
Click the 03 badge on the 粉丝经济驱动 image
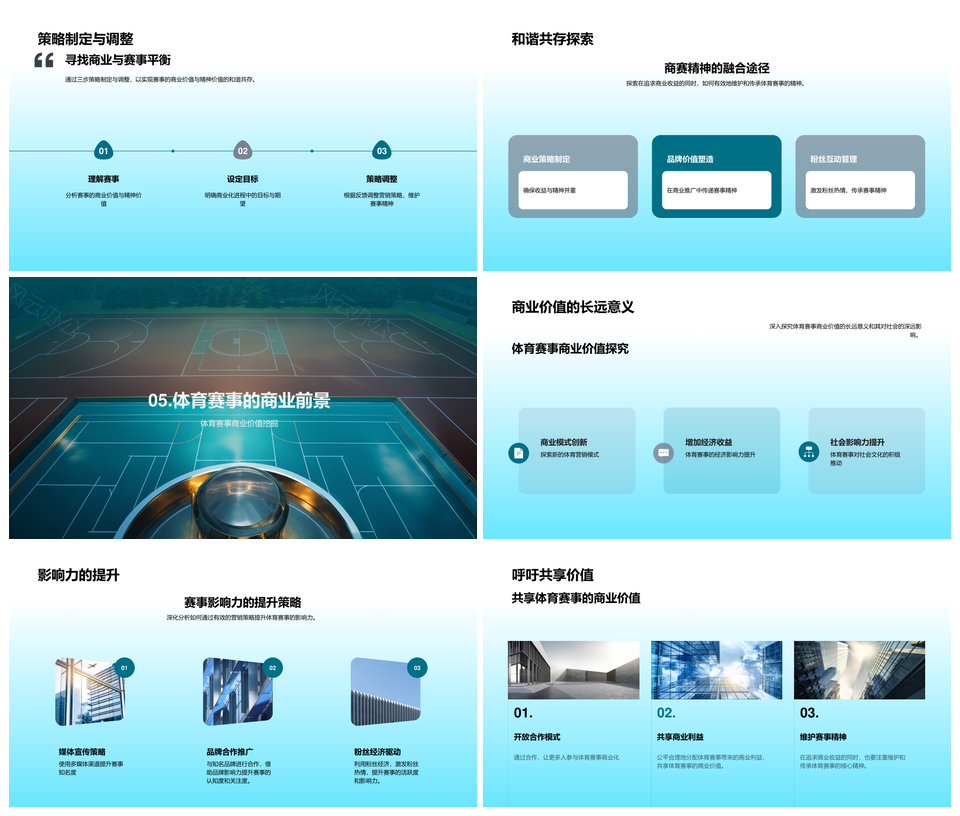click(x=417, y=668)
